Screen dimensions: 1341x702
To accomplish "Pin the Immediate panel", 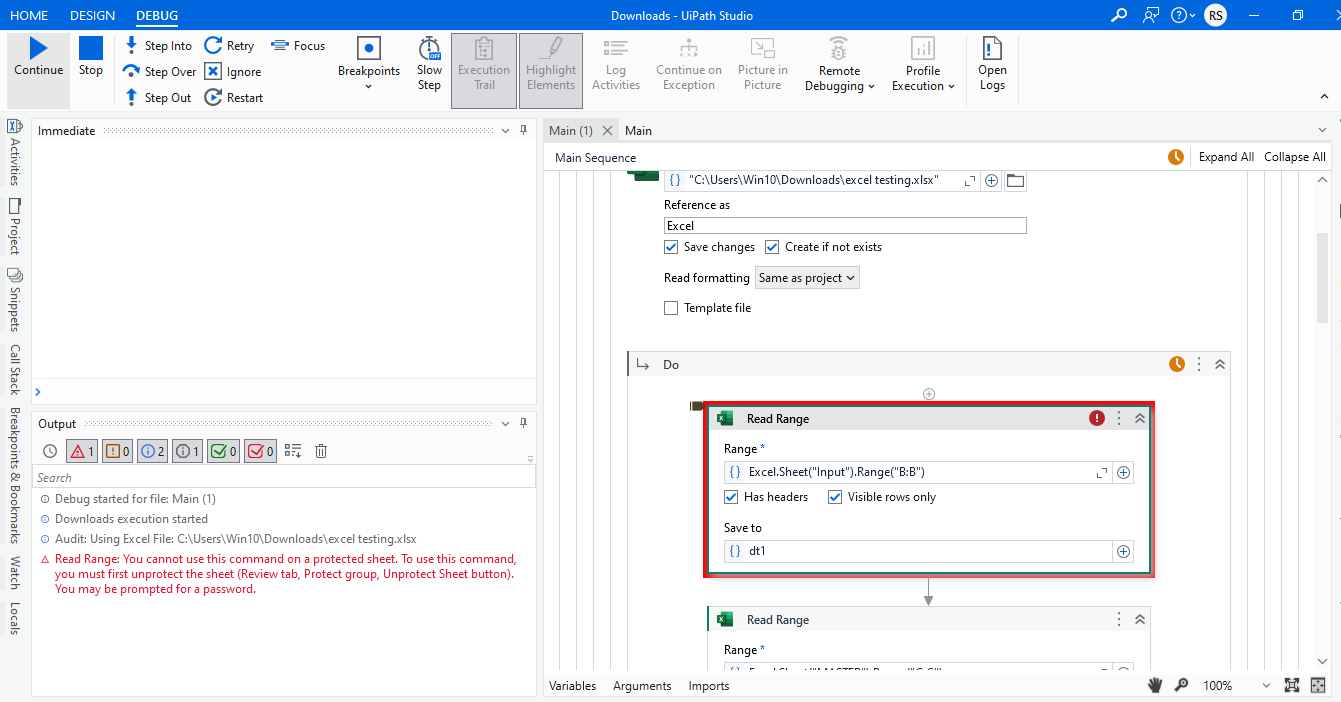I will 524,131.
